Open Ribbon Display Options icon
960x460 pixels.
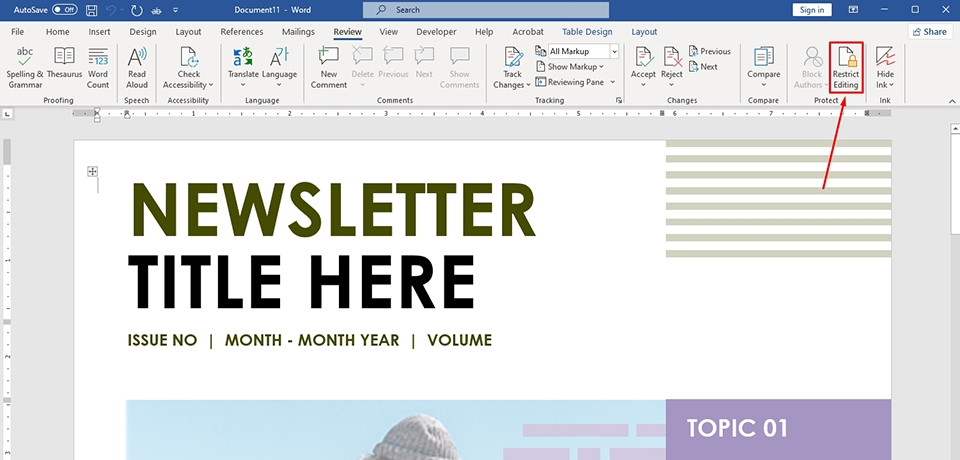853,10
